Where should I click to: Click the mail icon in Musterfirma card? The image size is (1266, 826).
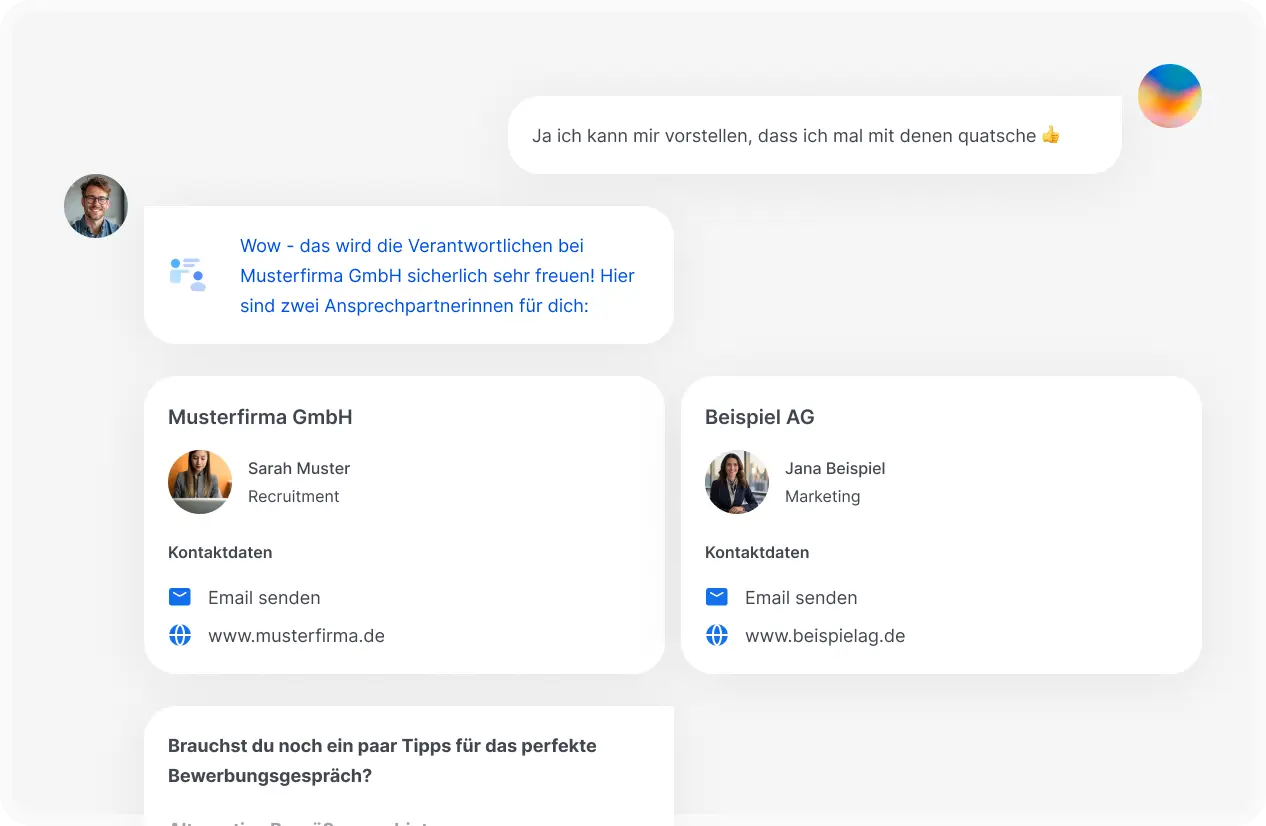180,597
